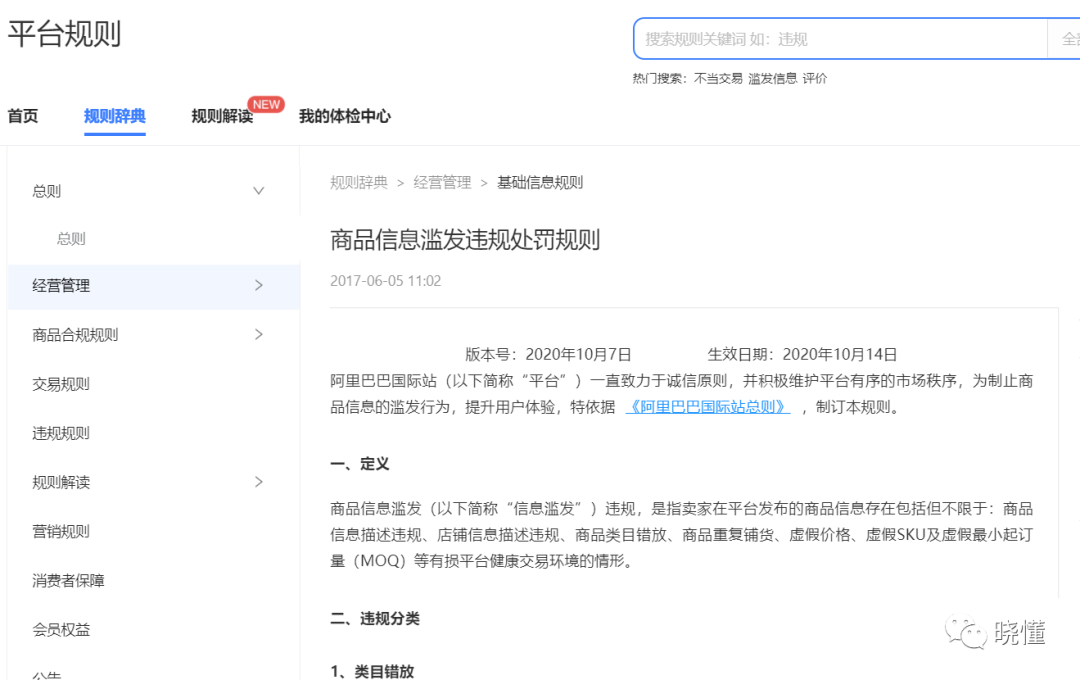Screen dimensions: 1080x680
Task: Open 商品合规规则 in the sidebar
Action: point(75,335)
